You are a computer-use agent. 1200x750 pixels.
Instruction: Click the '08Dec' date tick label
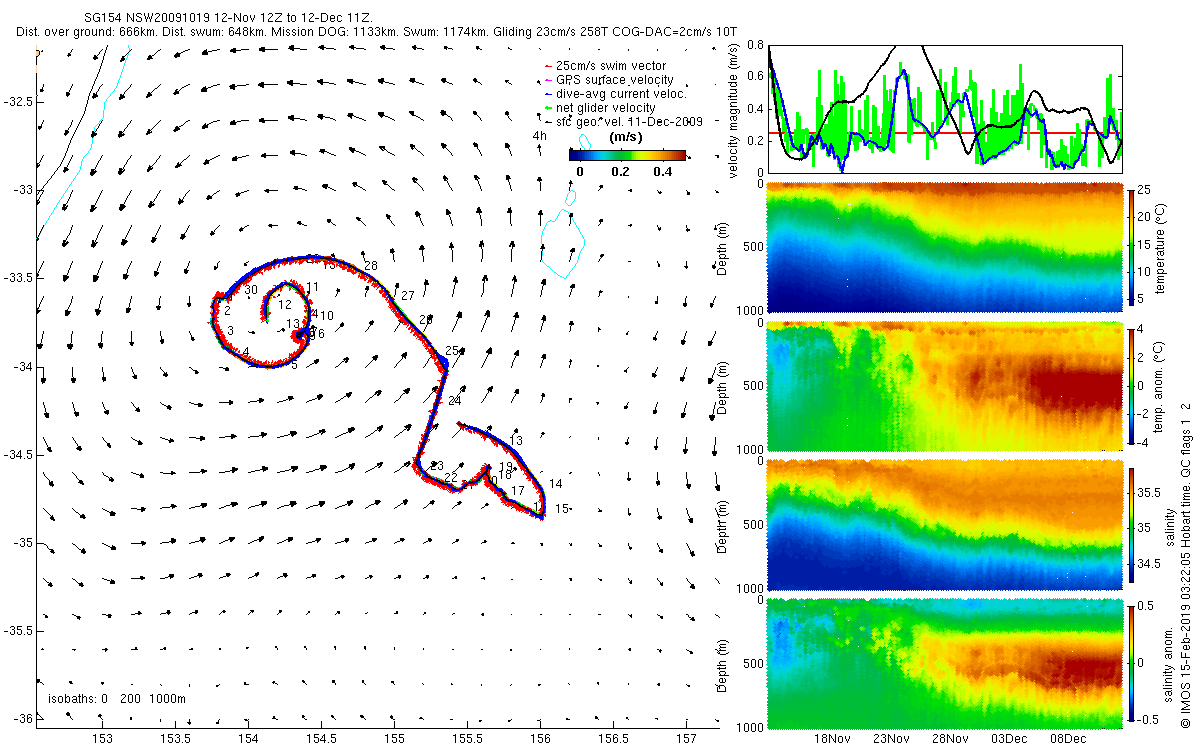pyautogui.click(x=1068, y=739)
